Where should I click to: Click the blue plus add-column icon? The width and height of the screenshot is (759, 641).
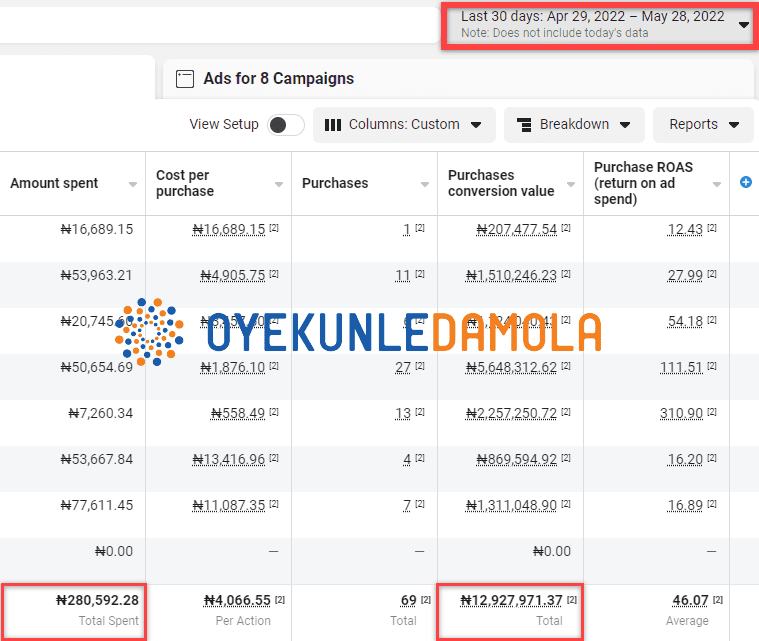click(746, 182)
